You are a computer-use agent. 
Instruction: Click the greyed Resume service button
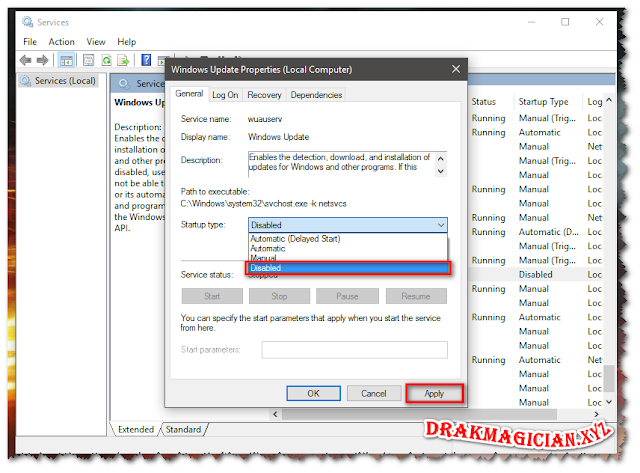pos(416,296)
